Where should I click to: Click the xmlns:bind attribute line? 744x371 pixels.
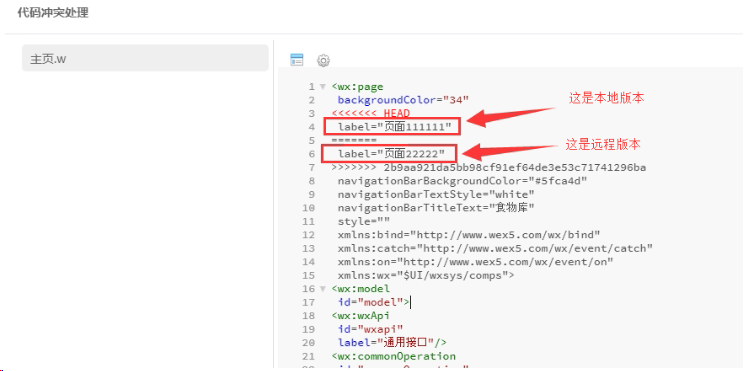click(x=469, y=235)
